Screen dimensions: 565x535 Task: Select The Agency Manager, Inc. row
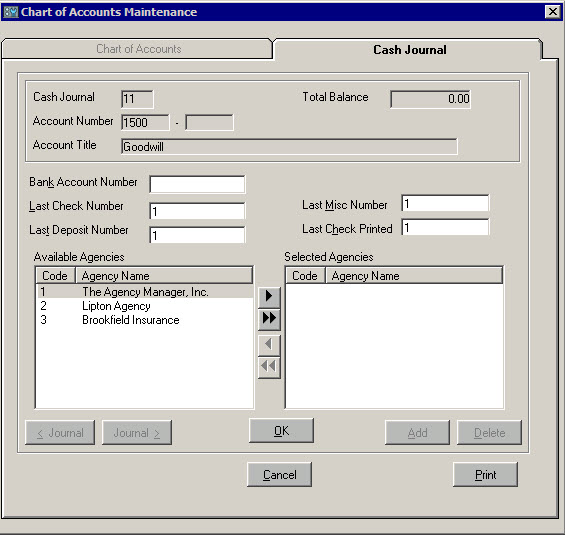click(144, 292)
